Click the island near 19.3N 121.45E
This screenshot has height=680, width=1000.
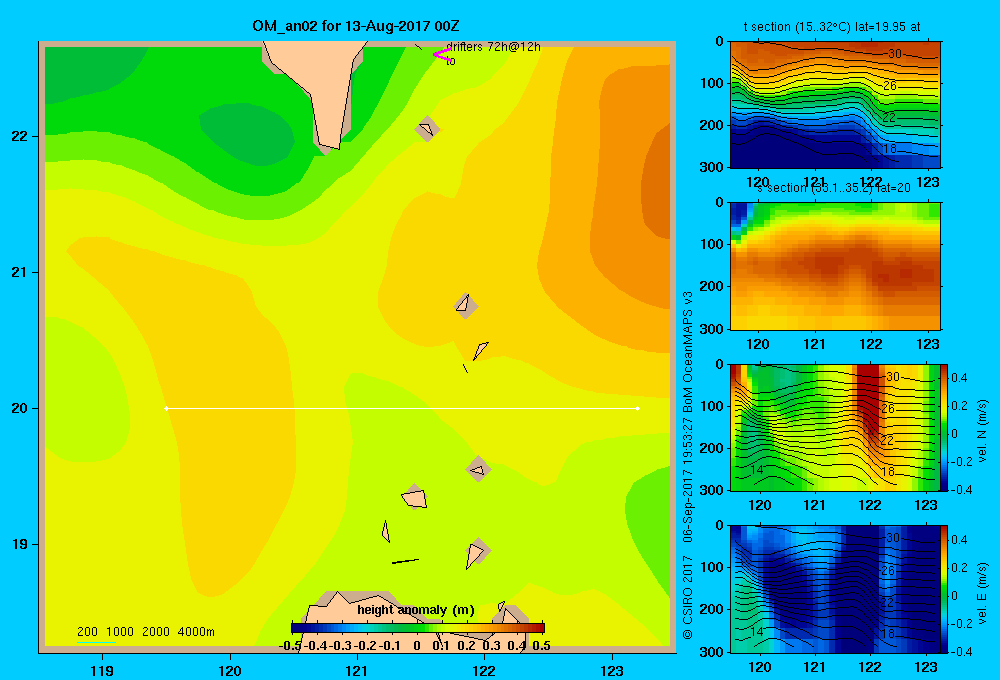[x=415, y=497]
